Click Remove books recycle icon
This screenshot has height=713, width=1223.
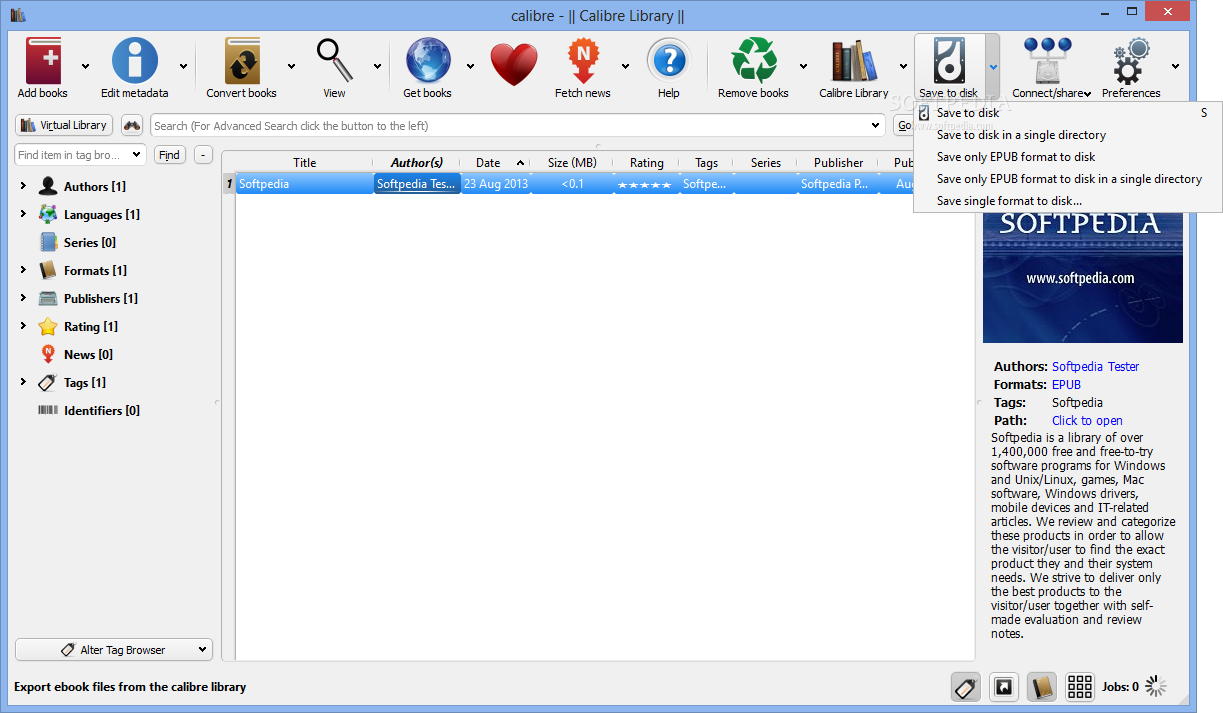coord(754,62)
